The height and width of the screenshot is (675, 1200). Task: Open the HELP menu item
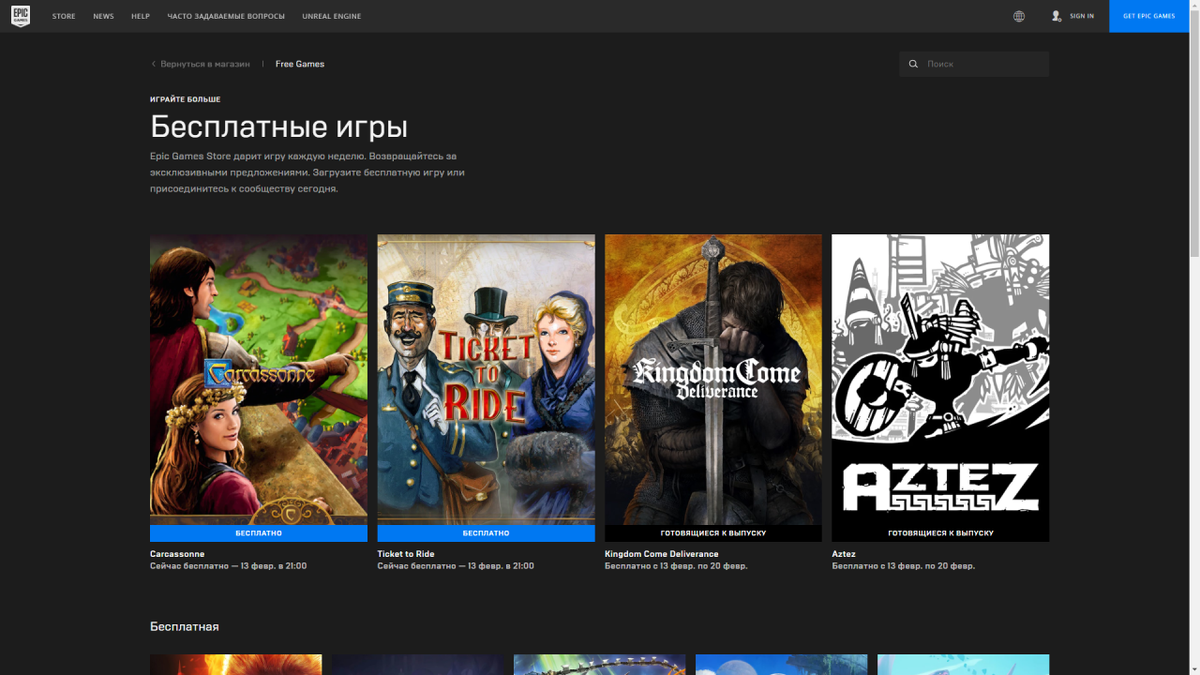coord(140,16)
